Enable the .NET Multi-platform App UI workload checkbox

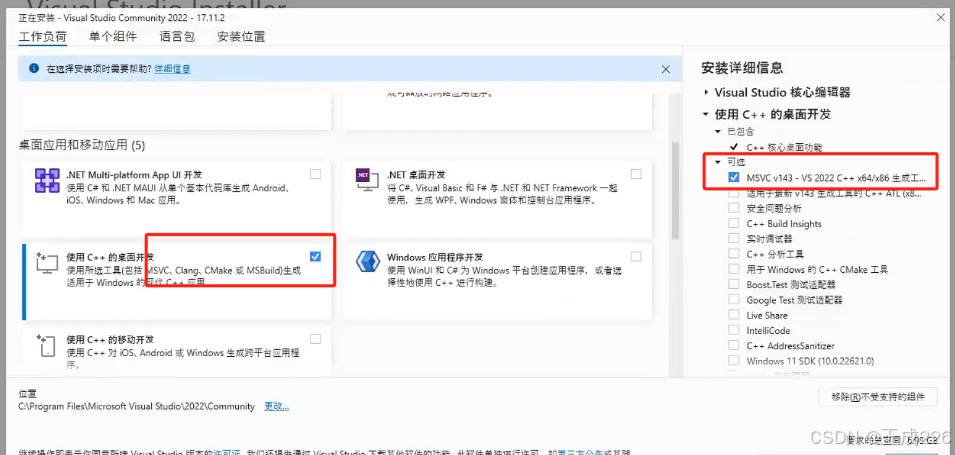[x=315, y=174]
